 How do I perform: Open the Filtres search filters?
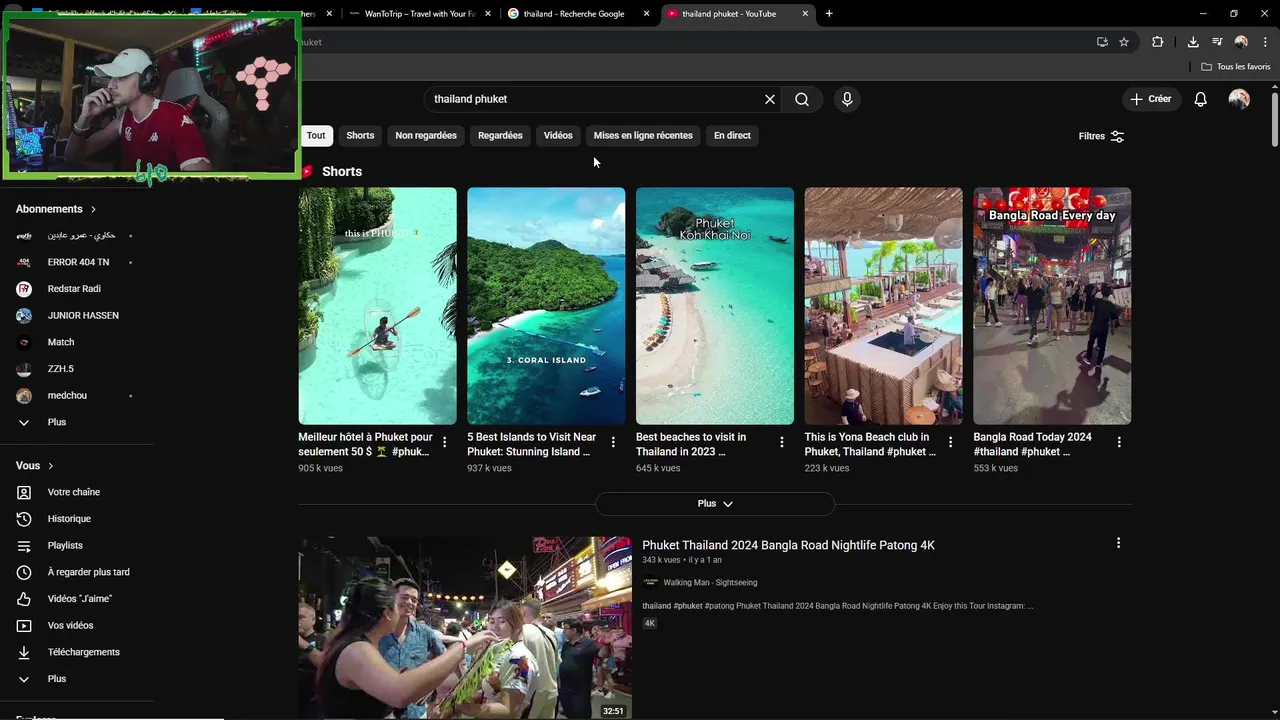coord(1101,136)
